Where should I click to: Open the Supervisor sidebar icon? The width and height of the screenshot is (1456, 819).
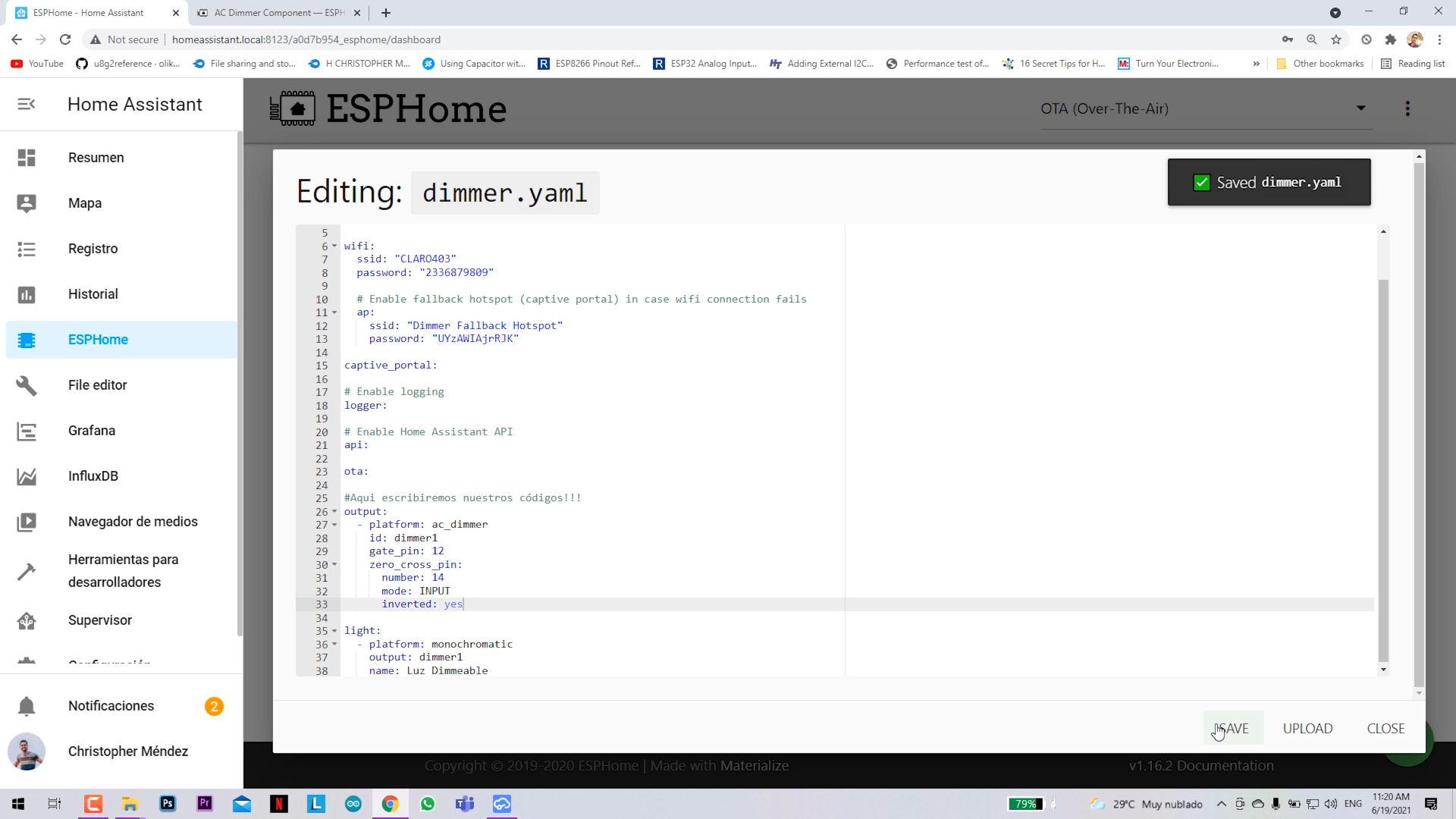tap(27, 620)
